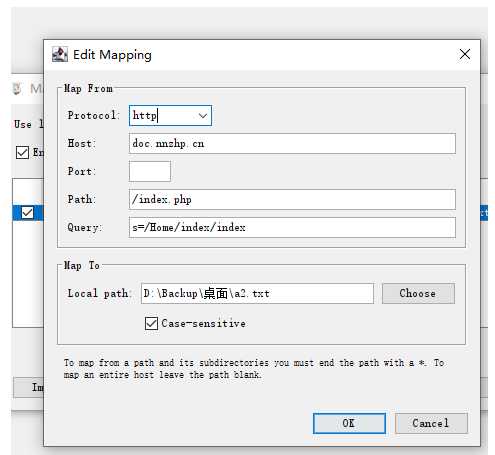Click the Query field with s=/Home/index/index

[x=292, y=227]
